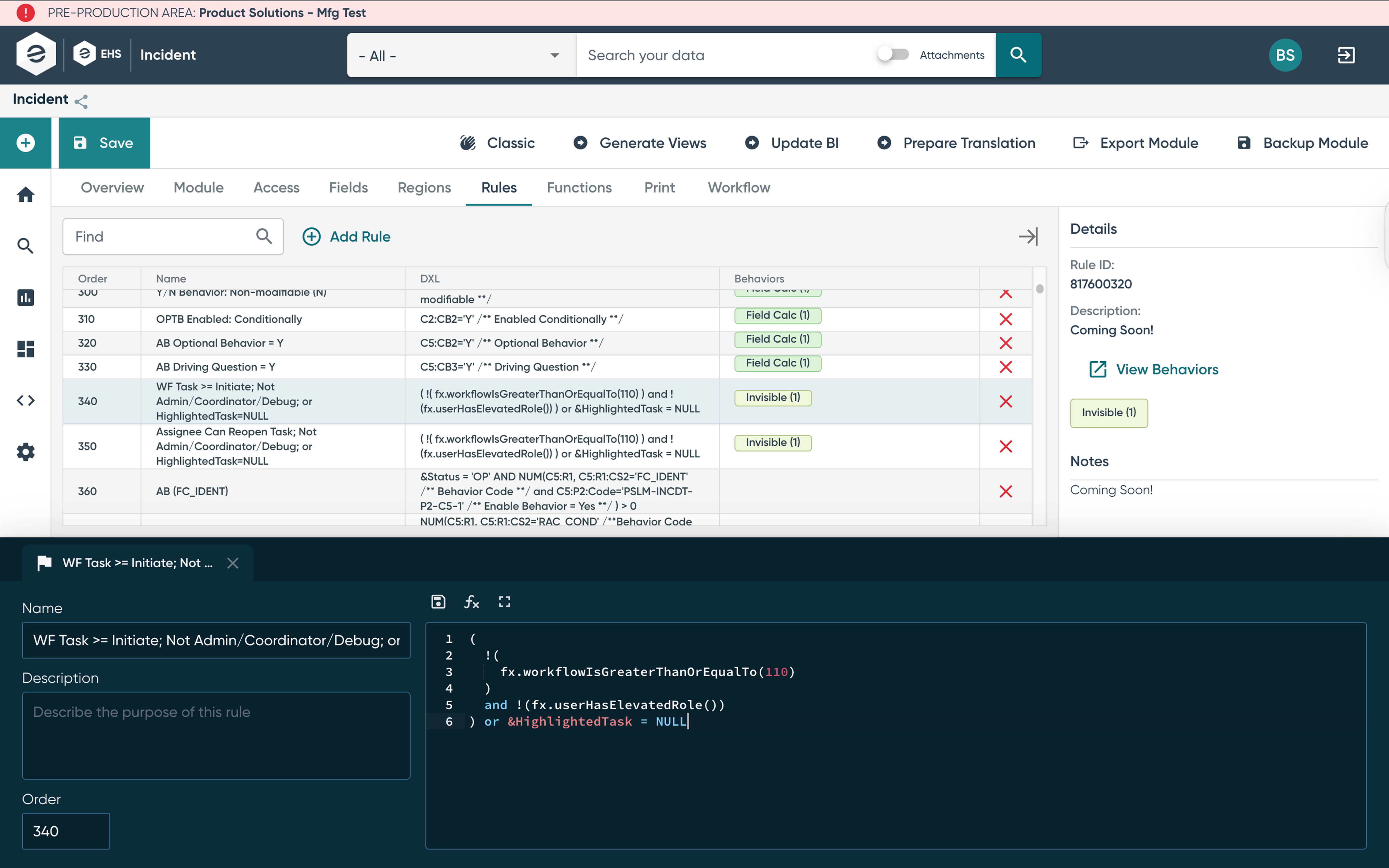Click Invisible (1) badge in row 340

point(773,397)
